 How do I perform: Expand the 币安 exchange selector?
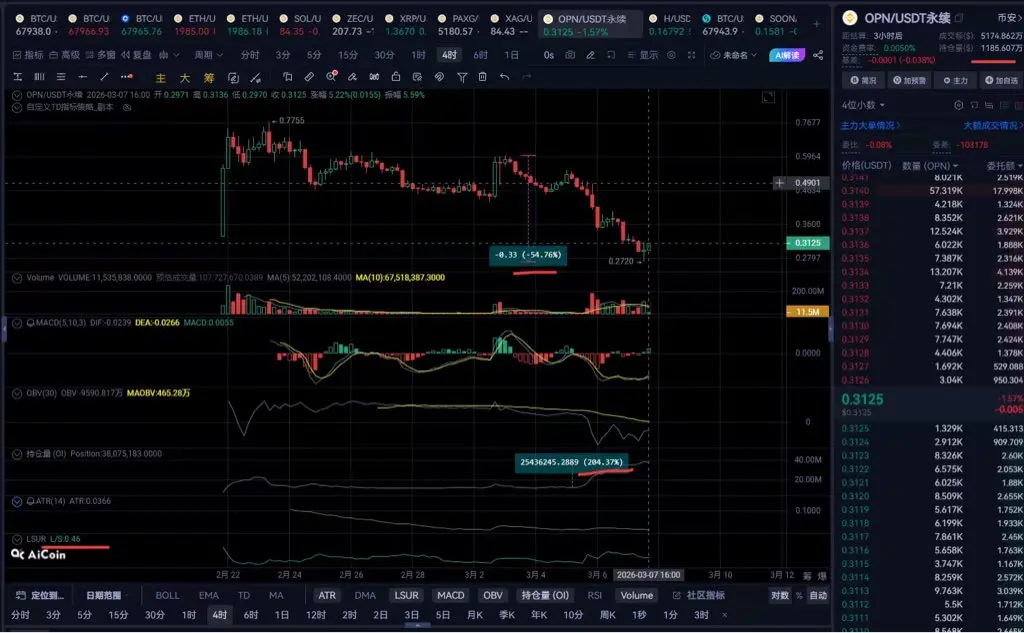click(x=1010, y=18)
